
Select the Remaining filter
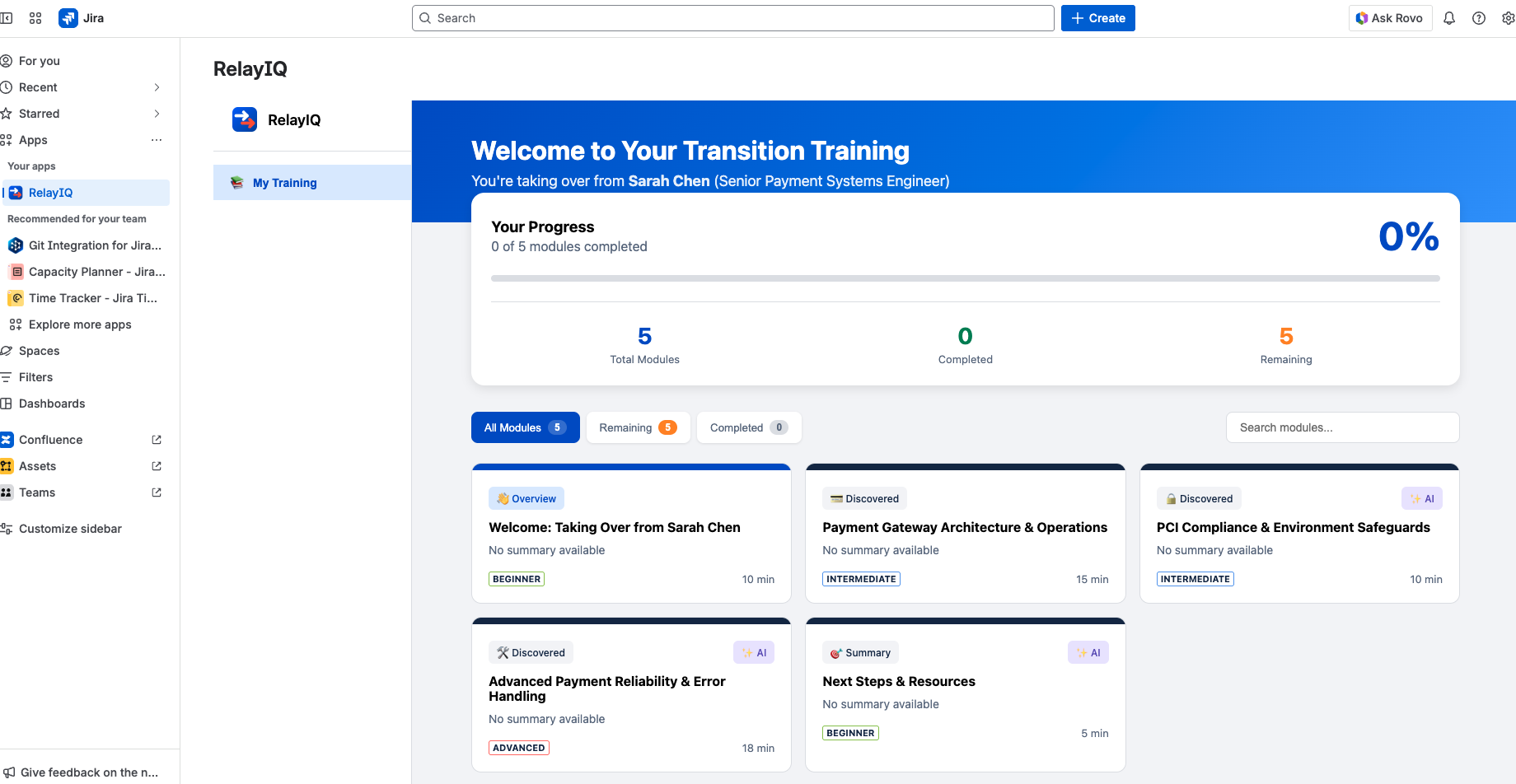click(638, 427)
